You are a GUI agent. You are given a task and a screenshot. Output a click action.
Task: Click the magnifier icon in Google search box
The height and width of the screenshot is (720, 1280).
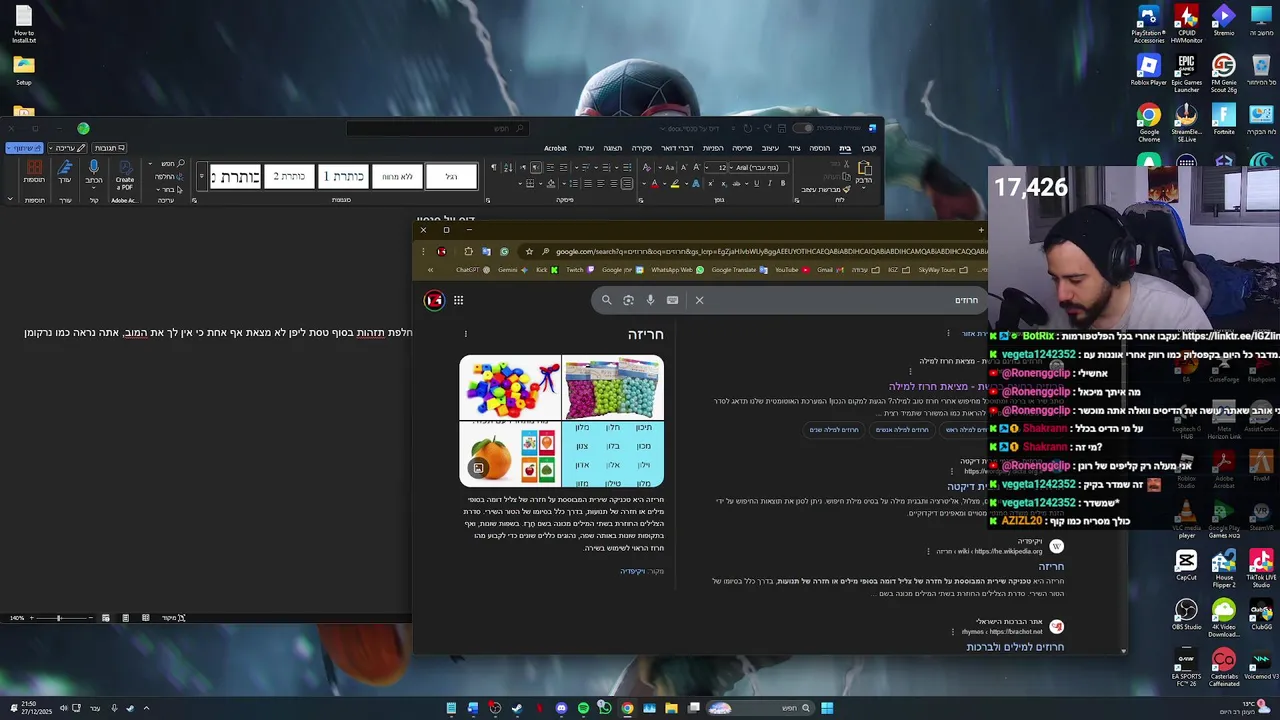pos(606,300)
